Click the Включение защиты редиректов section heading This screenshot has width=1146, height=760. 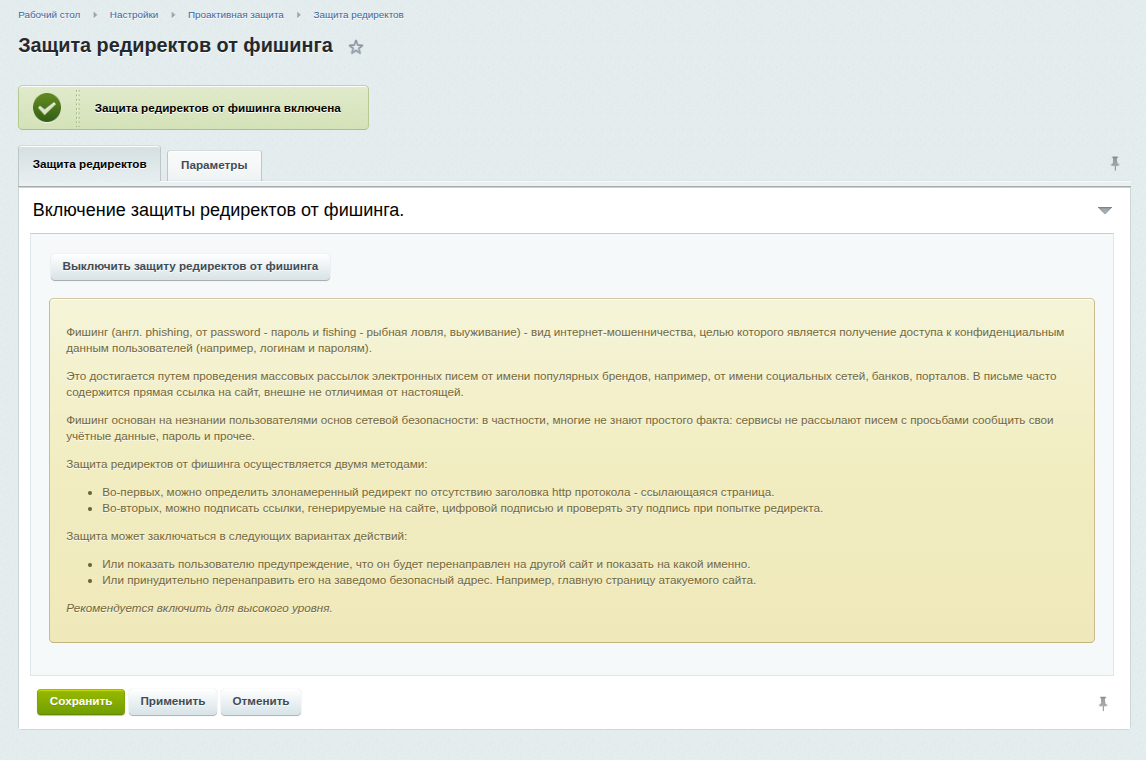coord(218,210)
